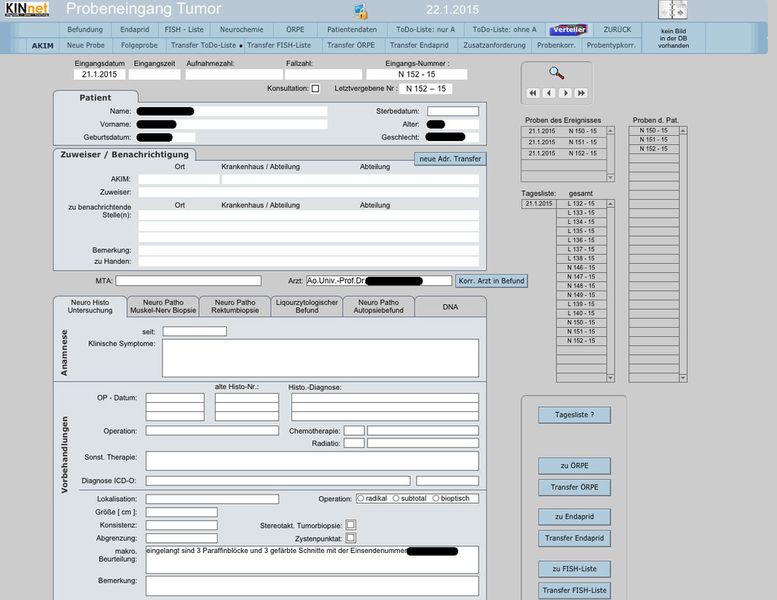This screenshot has height=600, width=777.
Task: Click the Klinische Symptome text area
Action: (320, 358)
